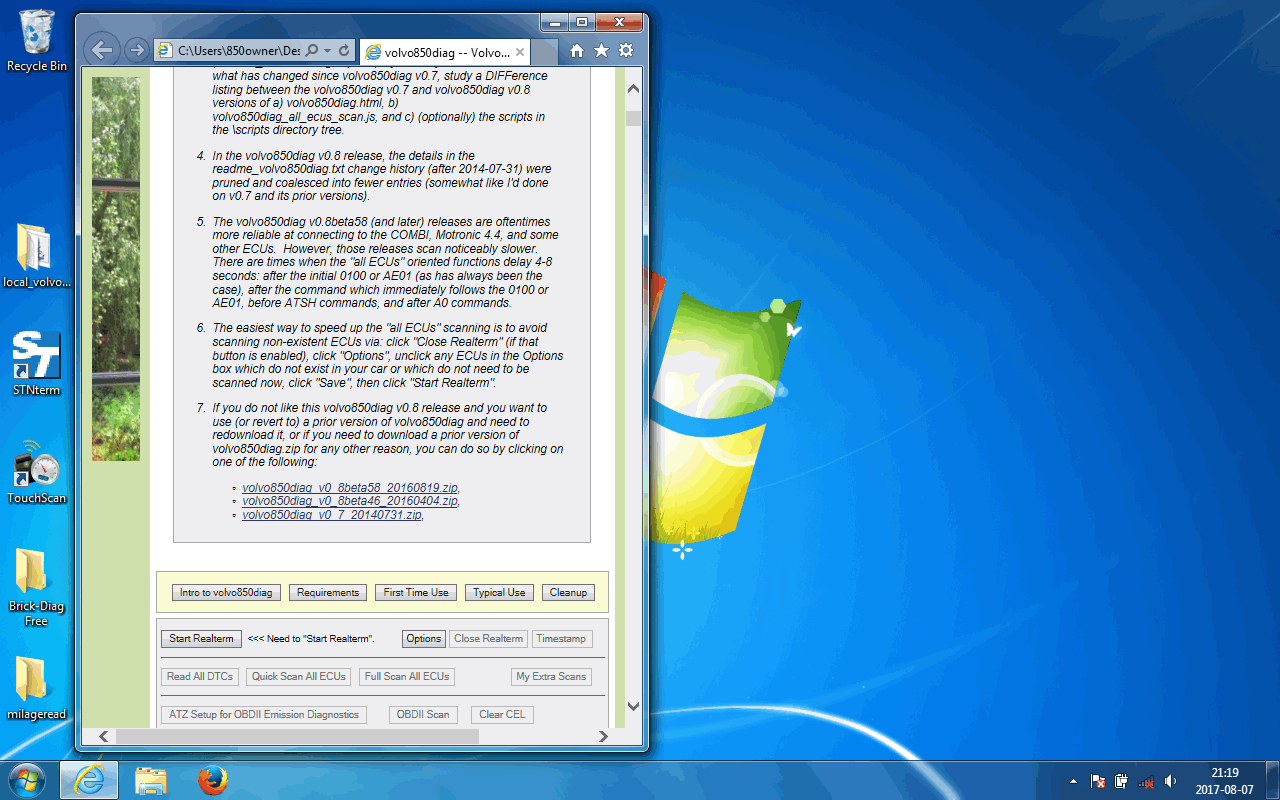Select the STNterm desktop shortcut

point(37,364)
